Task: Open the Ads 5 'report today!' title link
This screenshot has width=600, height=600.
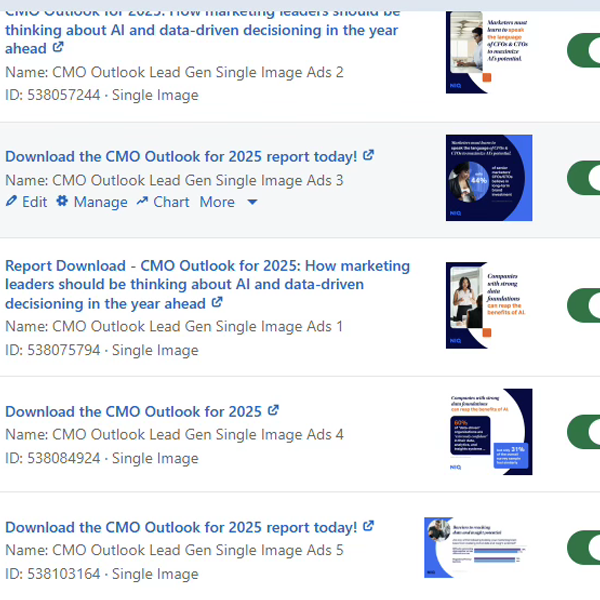Action: (181, 527)
